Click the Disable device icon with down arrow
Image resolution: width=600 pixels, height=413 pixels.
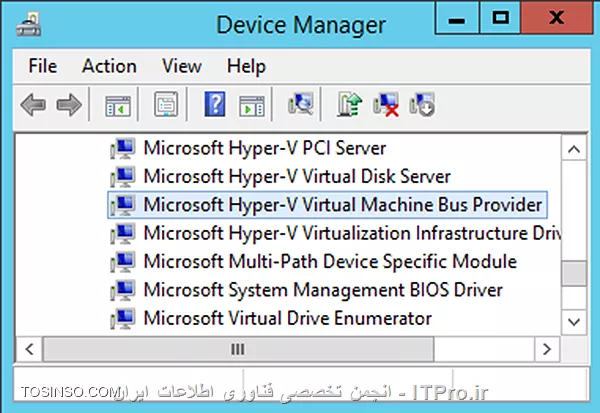(422, 104)
